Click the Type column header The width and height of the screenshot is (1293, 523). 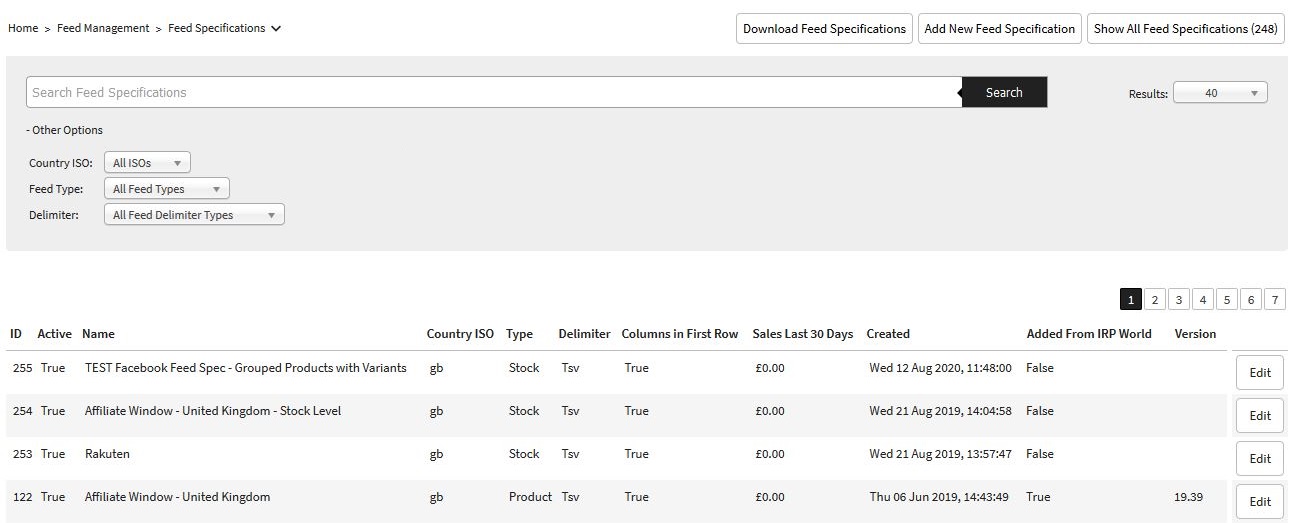tap(519, 334)
